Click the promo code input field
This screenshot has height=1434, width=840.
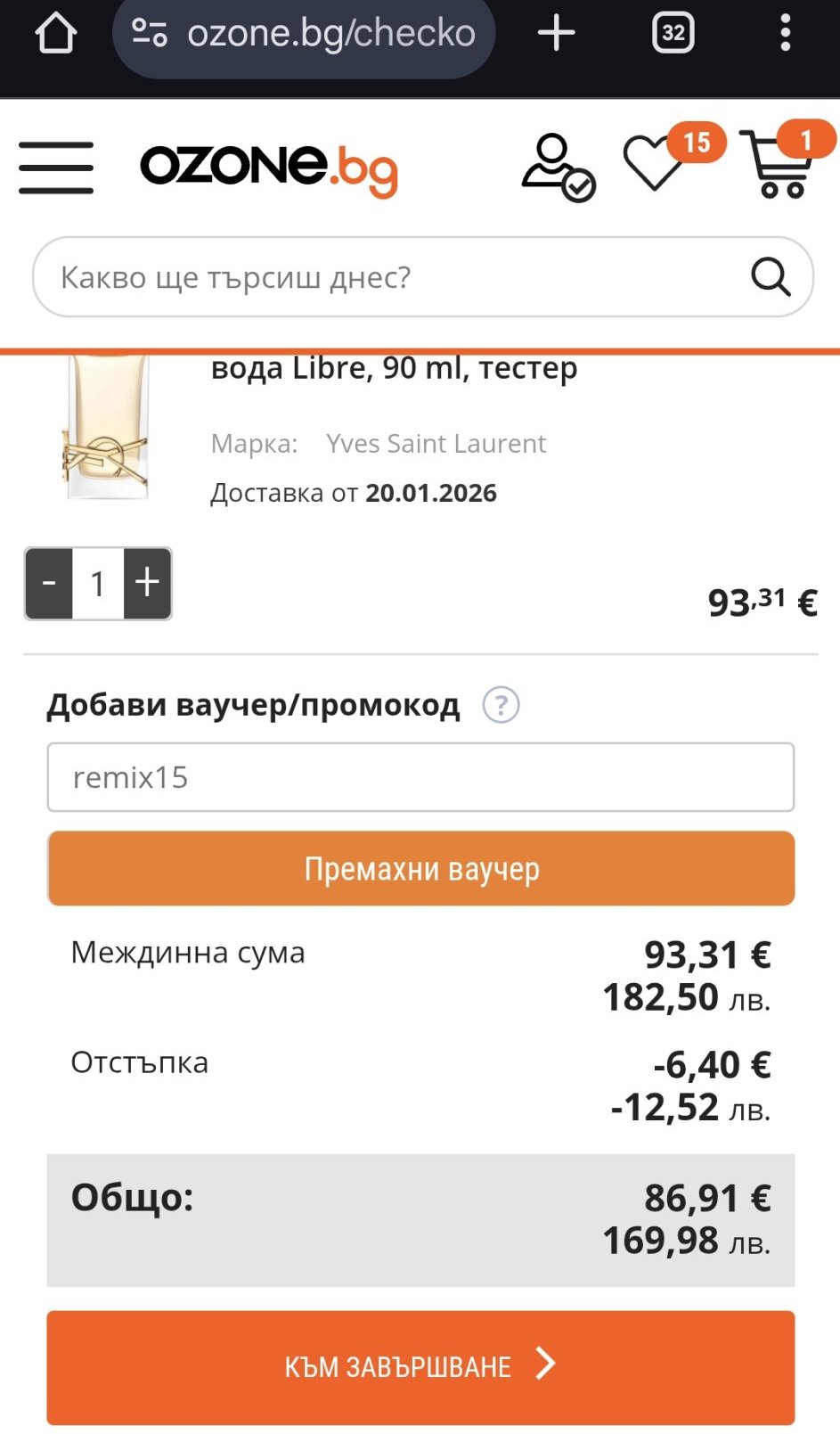coord(420,777)
